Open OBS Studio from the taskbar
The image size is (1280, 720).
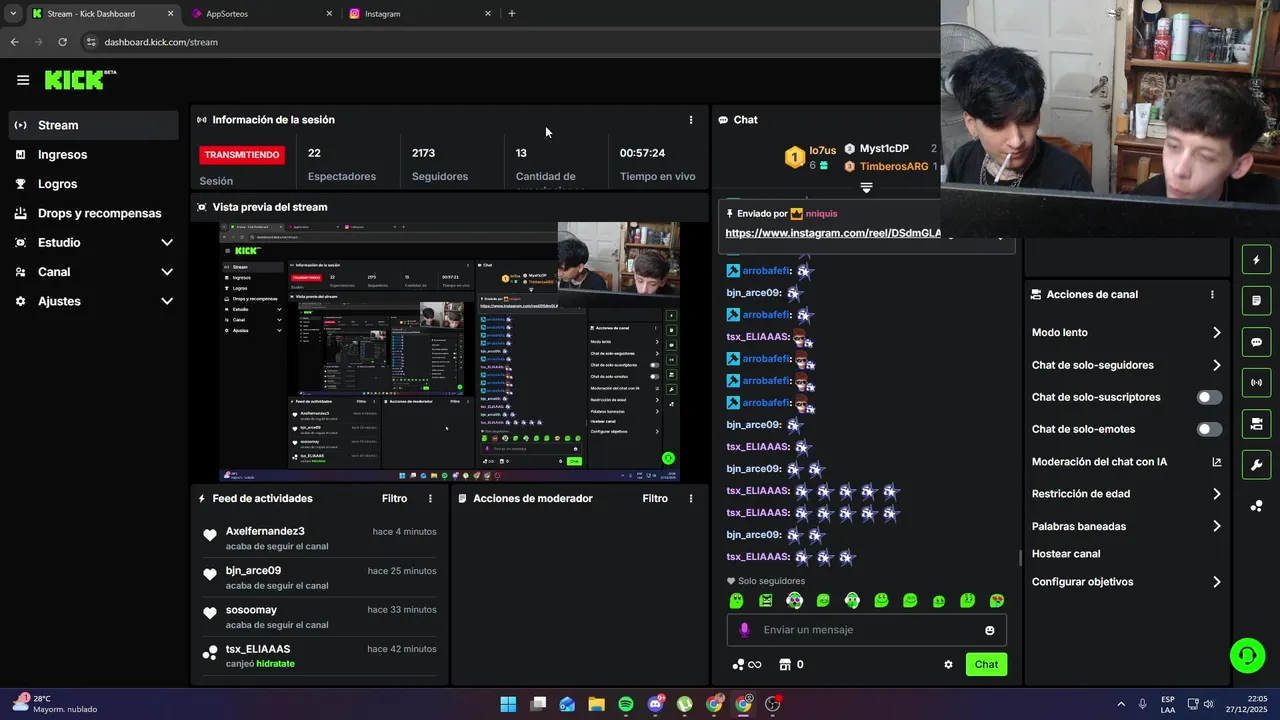[772, 704]
